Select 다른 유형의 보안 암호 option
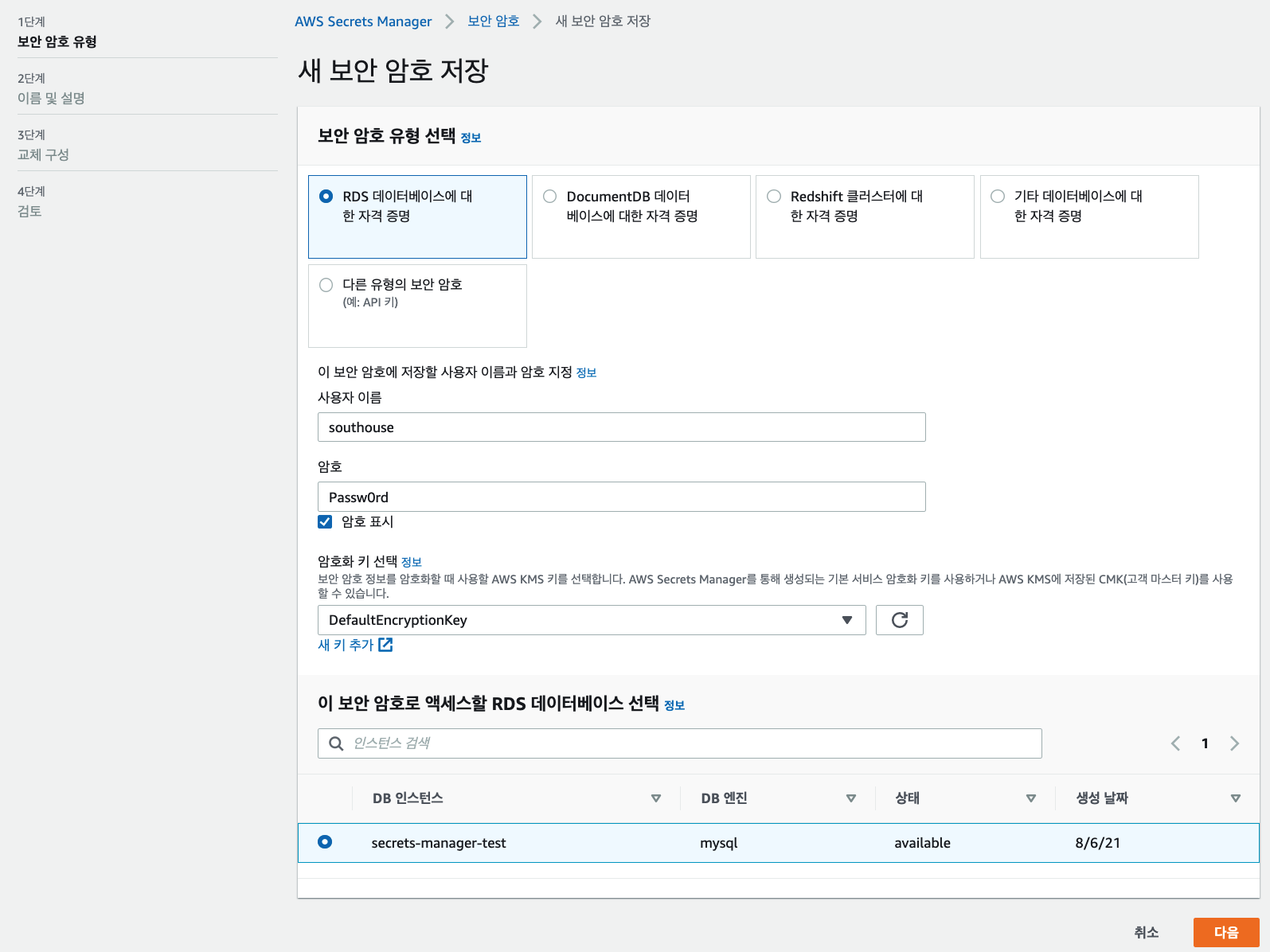Image resolution: width=1270 pixels, height=952 pixels. click(326, 285)
